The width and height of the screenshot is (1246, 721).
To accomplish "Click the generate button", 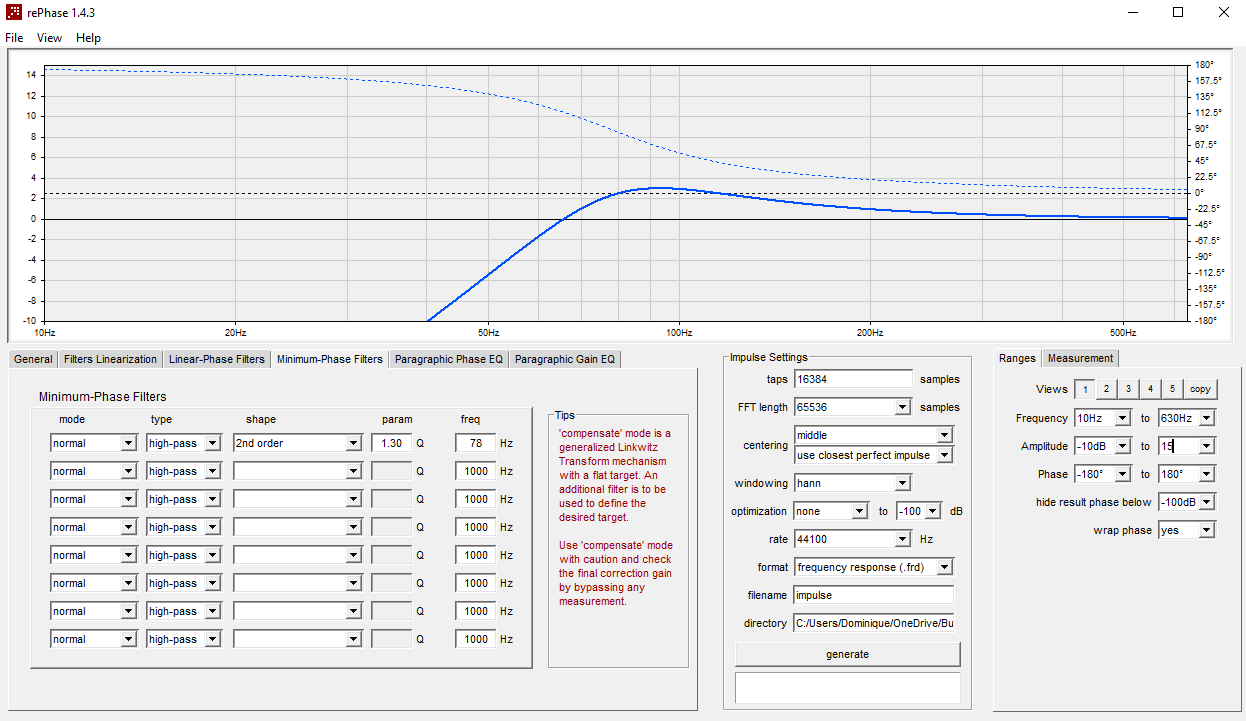I will tap(847, 654).
